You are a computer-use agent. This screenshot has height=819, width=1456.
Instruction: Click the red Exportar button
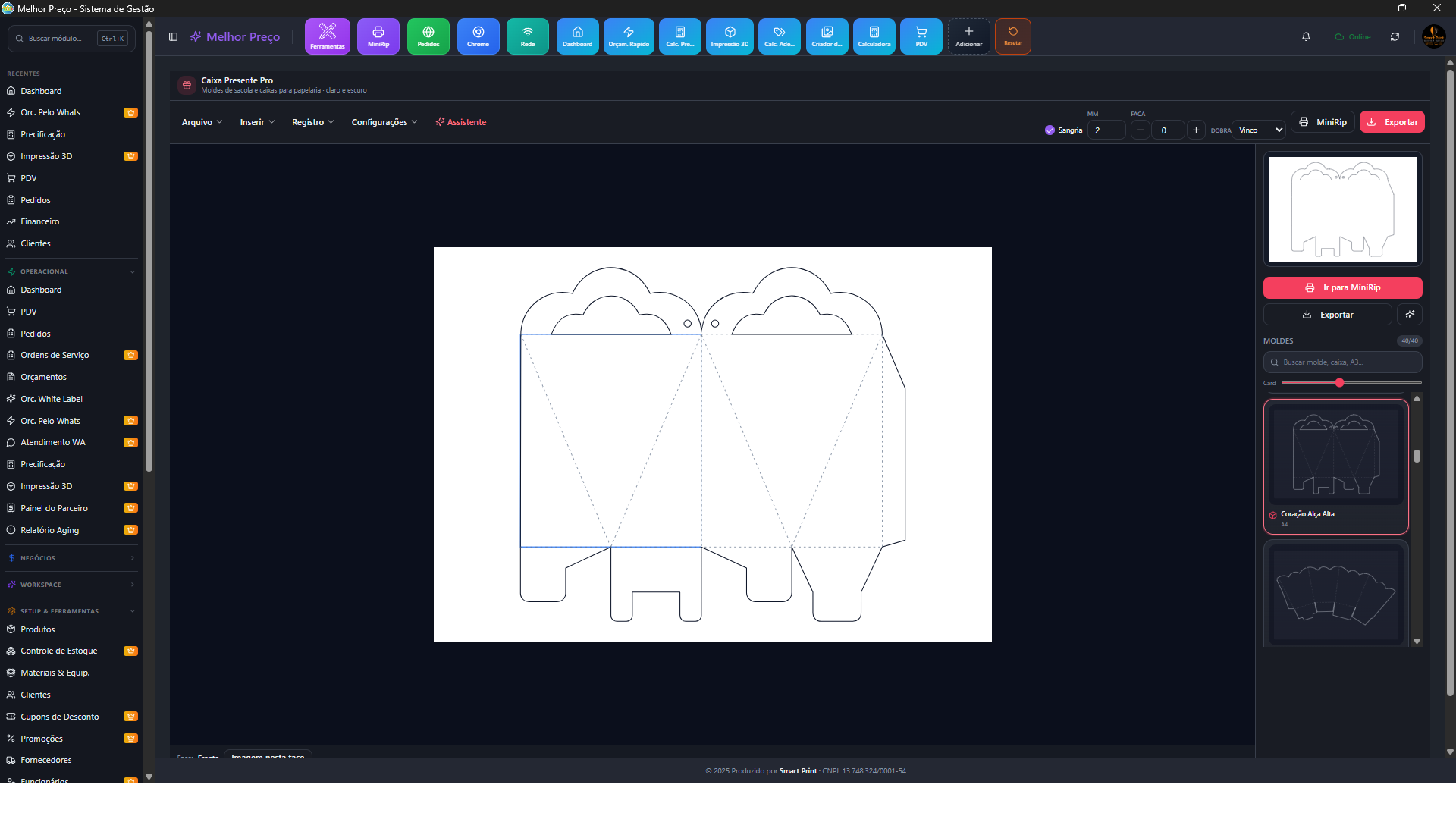click(1392, 122)
